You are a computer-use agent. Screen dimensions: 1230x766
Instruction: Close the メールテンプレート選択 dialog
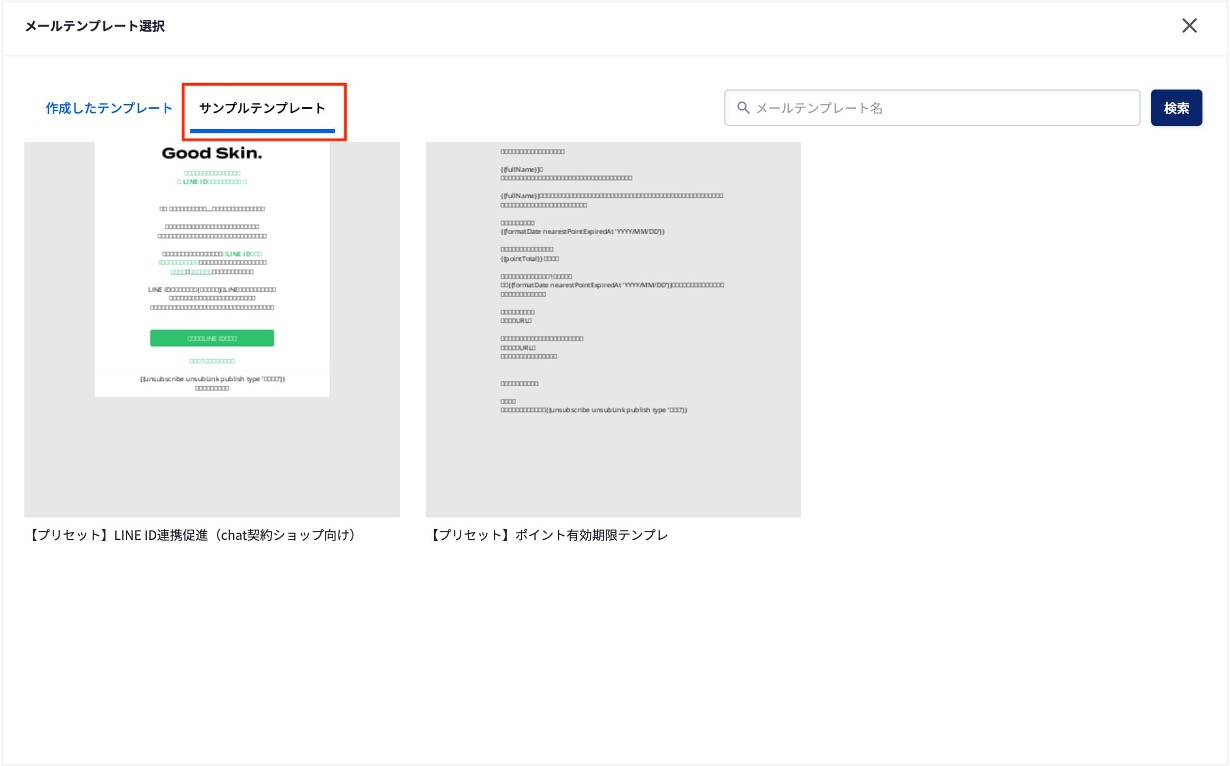pyautogui.click(x=1189, y=26)
